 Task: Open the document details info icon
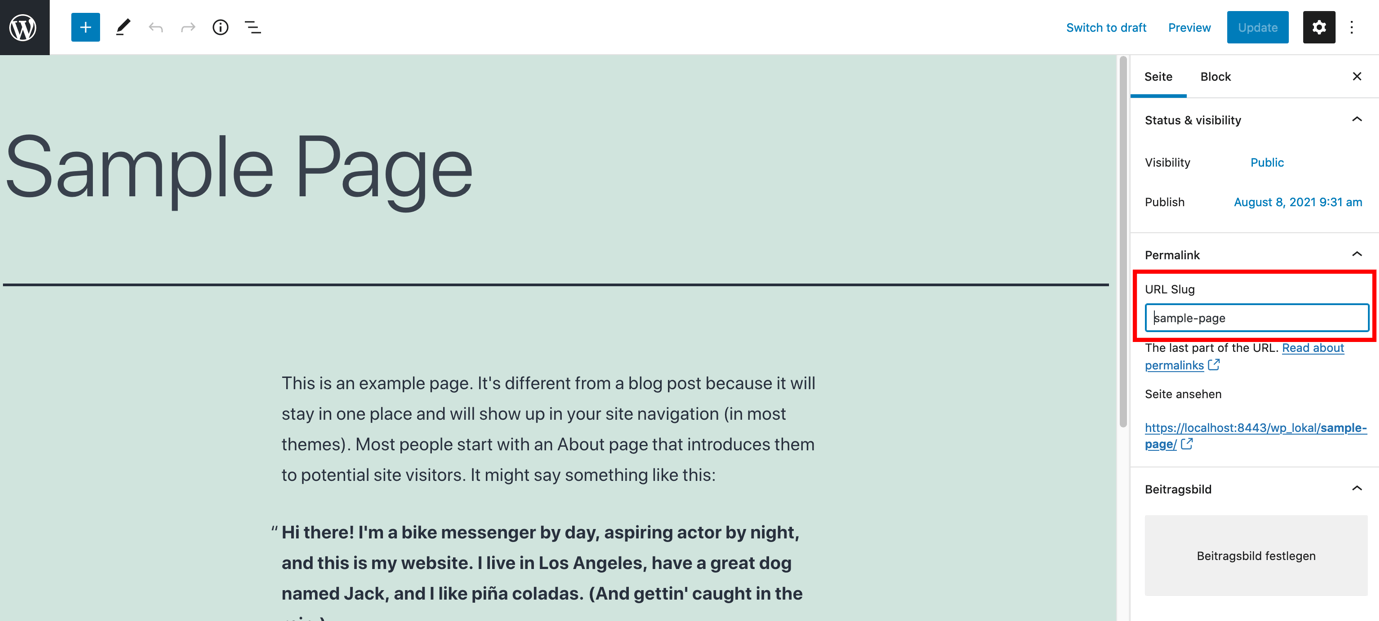pyautogui.click(x=220, y=27)
